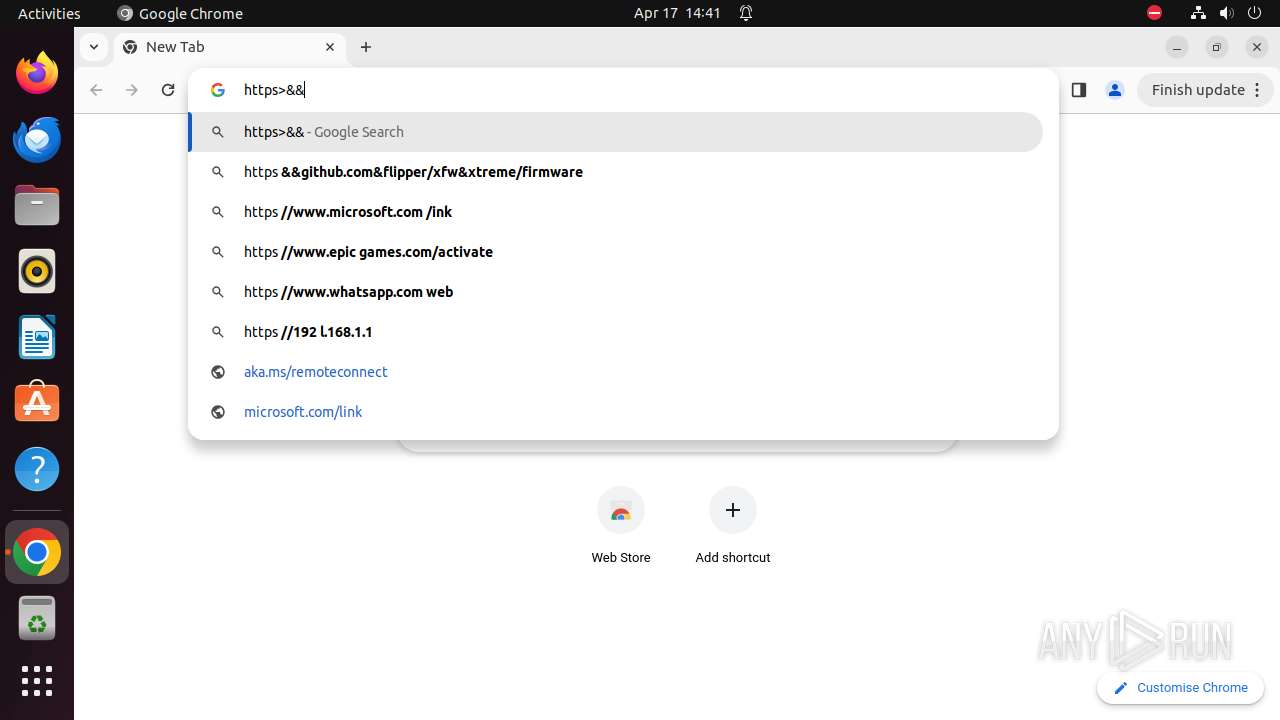Open Ubuntu Software store icon

(x=37, y=403)
